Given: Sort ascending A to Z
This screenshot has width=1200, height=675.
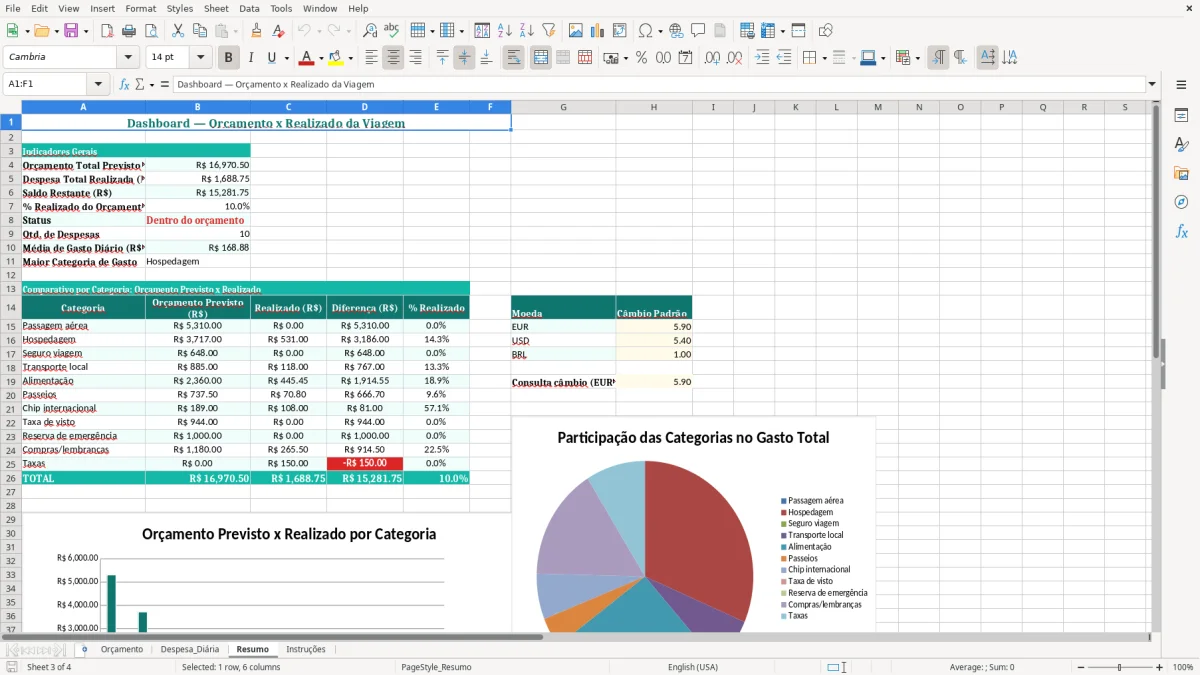Looking at the screenshot, I should 505,31.
